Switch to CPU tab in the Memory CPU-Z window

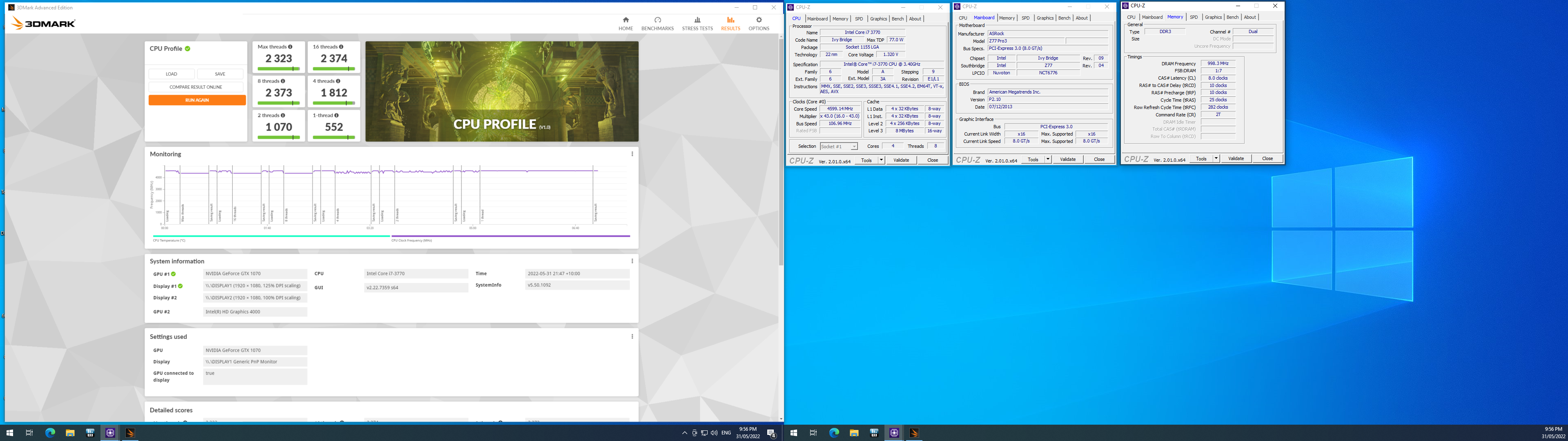(1131, 18)
